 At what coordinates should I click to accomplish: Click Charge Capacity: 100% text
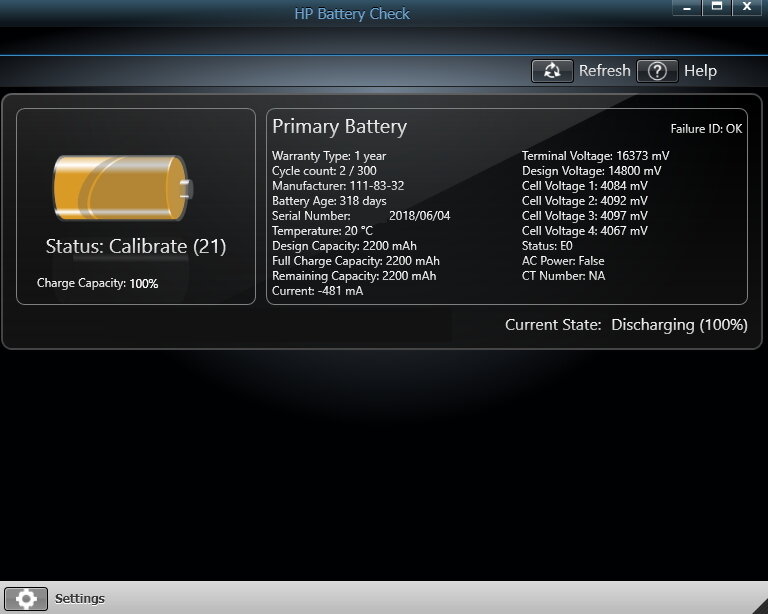(97, 283)
